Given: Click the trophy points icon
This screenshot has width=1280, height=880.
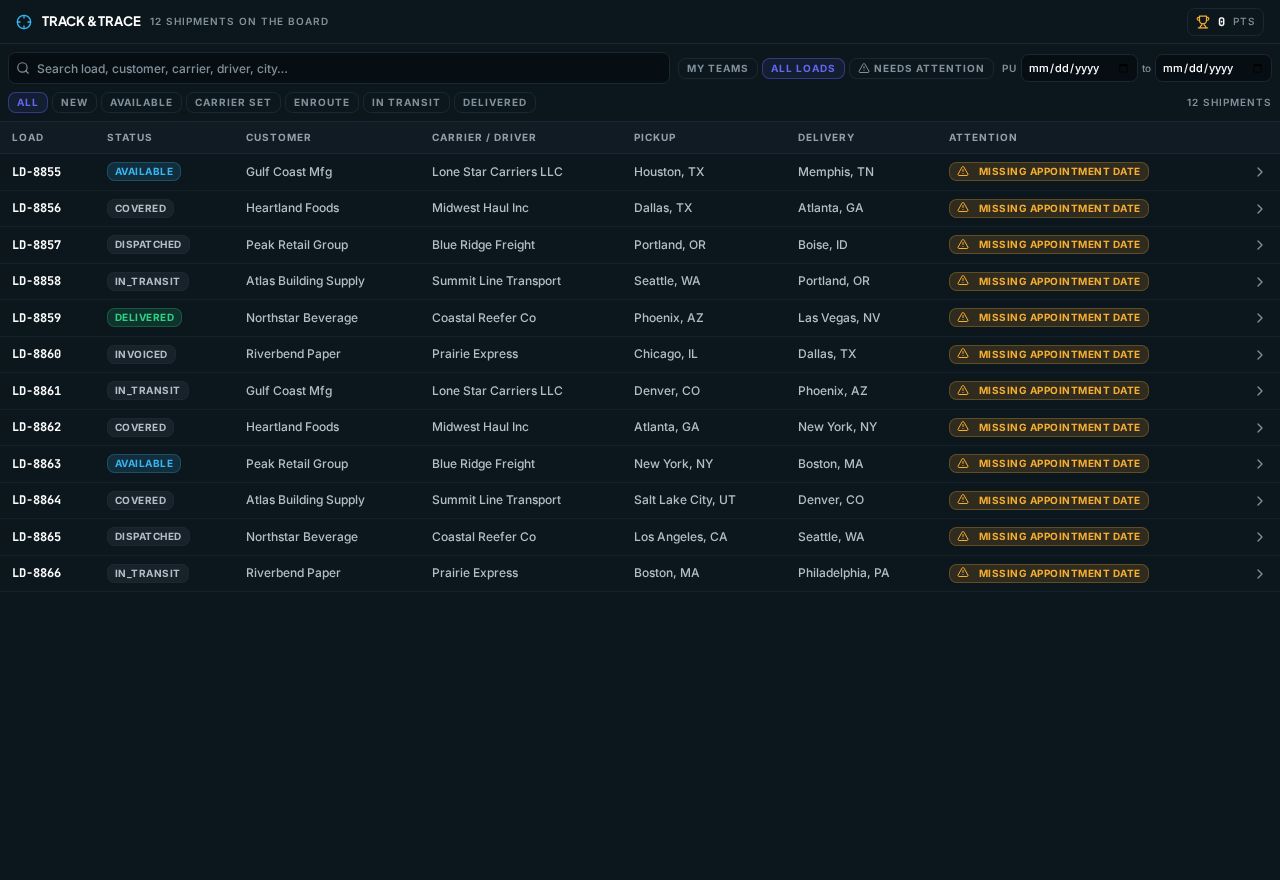Looking at the screenshot, I should (x=1203, y=22).
